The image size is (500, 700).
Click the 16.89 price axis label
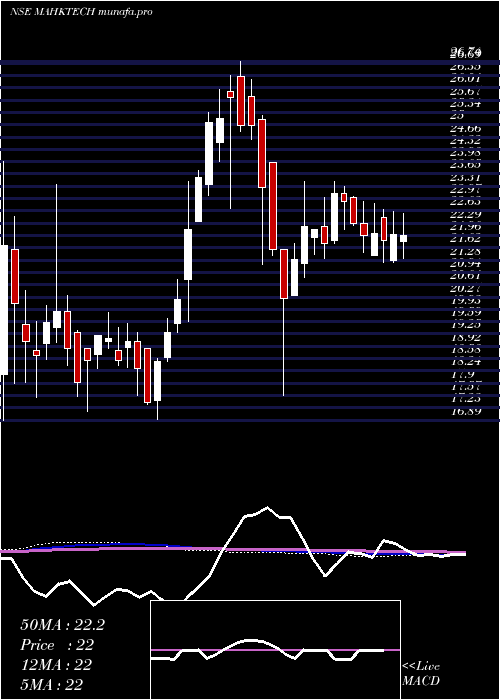(x=466, y=411)
